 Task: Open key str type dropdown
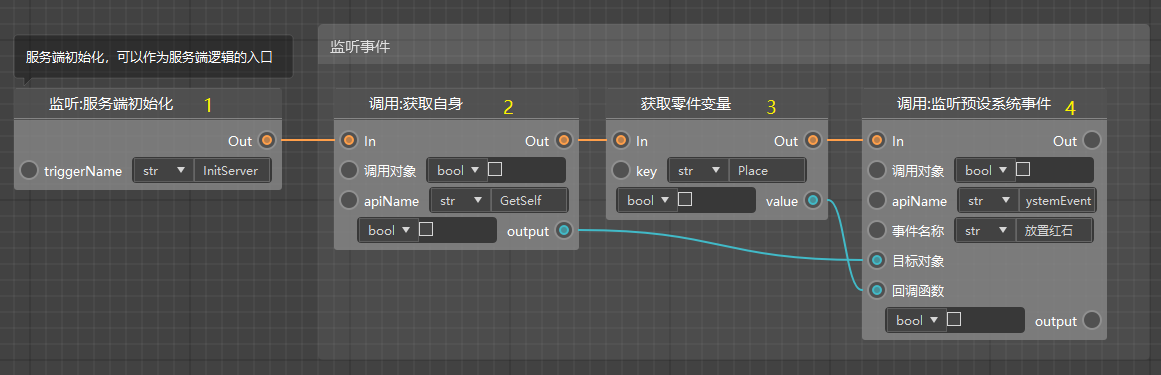698,170
